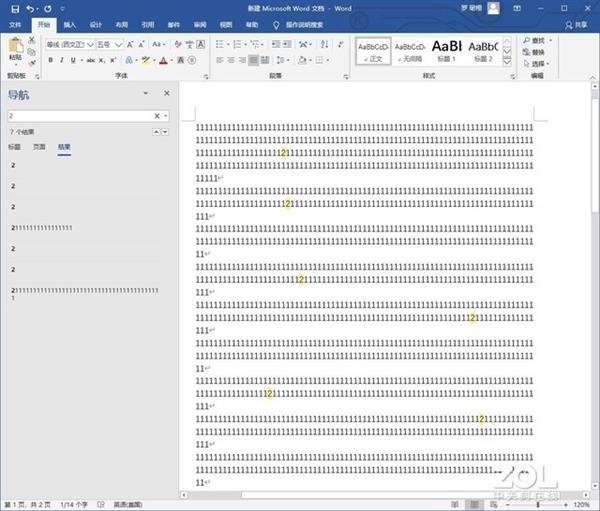600x511 pixels.
Task: Go to next search result arrow
Action: (165, 132)
